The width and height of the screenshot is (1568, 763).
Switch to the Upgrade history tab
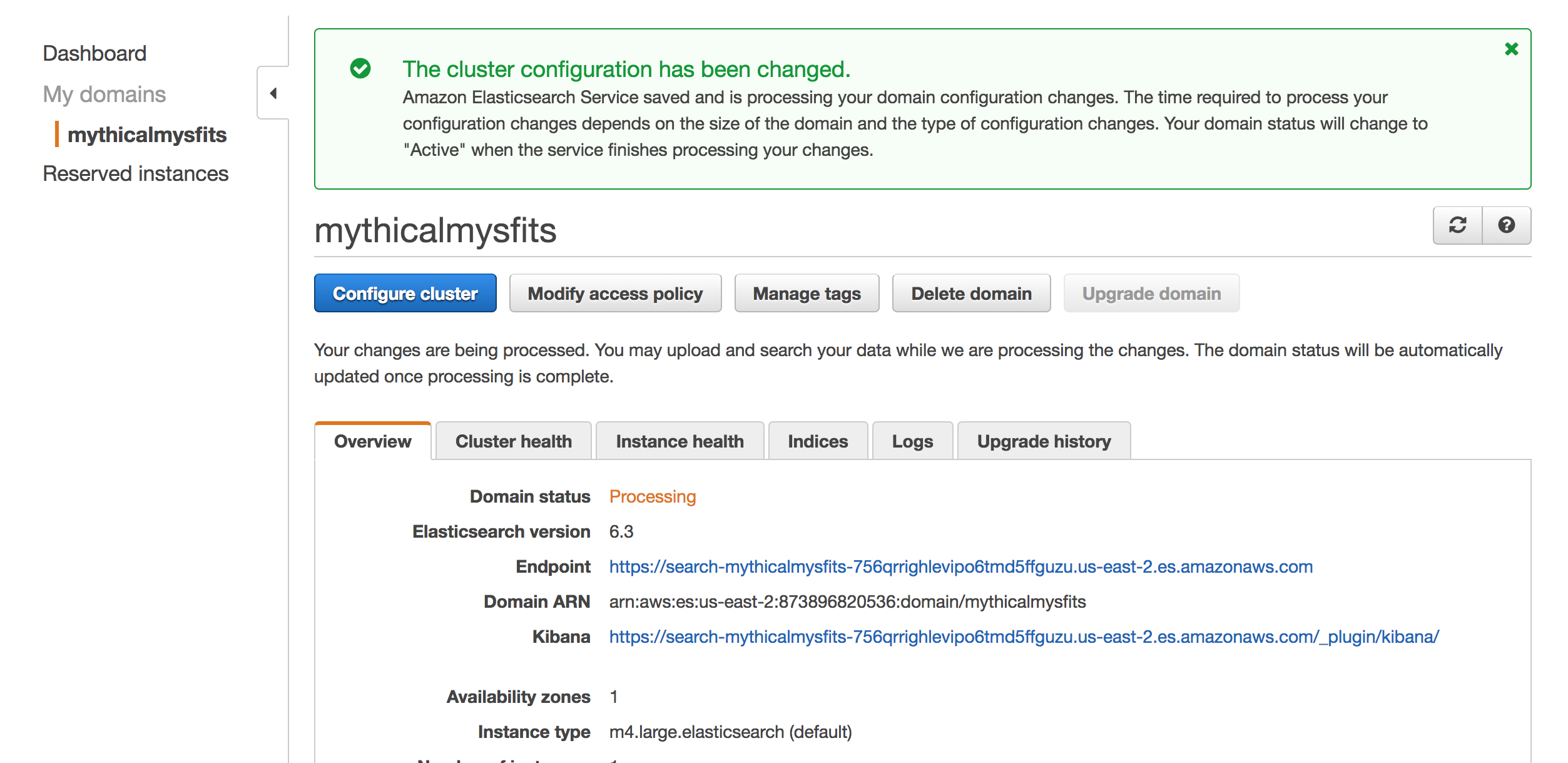click(x=1044, y=441)
